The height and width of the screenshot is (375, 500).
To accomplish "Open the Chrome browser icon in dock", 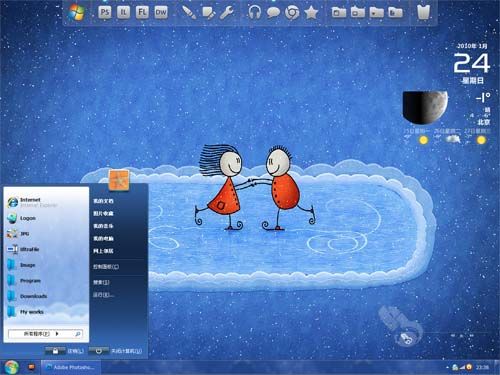I will click(x=292, y=13).
